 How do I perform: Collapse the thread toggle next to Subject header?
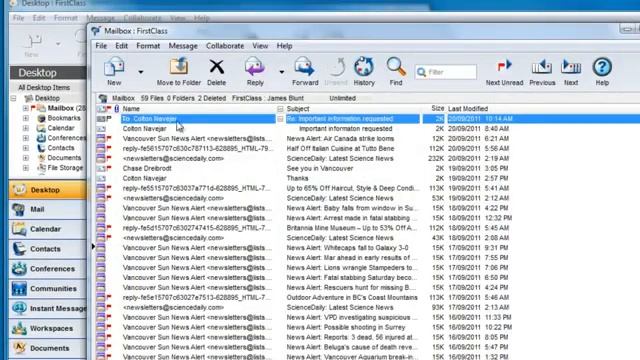(280, 109)
